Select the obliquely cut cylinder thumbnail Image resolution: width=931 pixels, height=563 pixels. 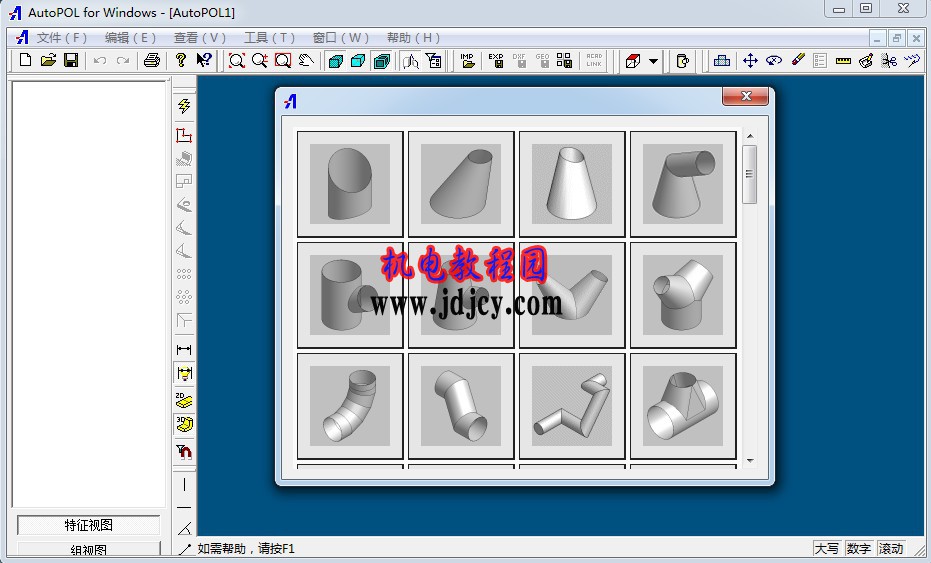(x=350, y=184)
